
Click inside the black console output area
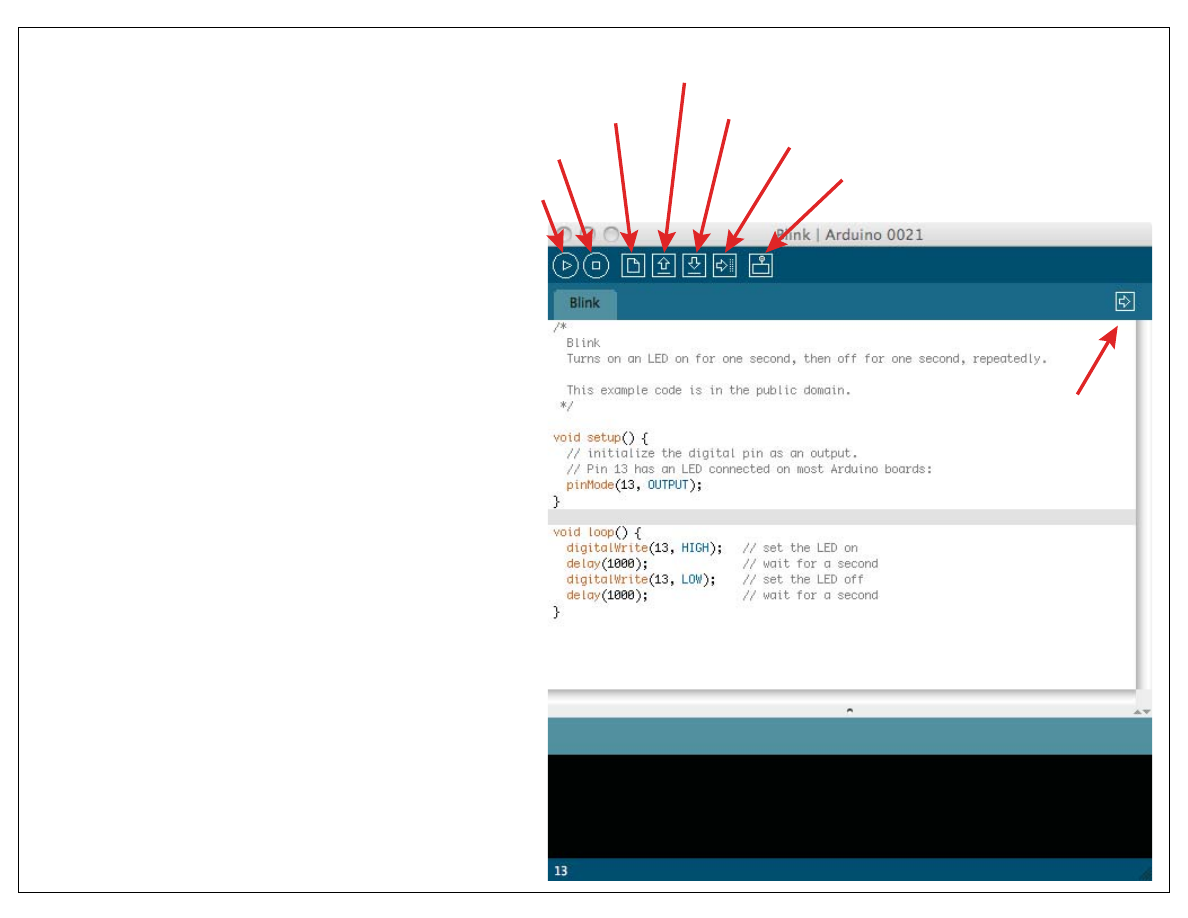(x=849, y=805)
